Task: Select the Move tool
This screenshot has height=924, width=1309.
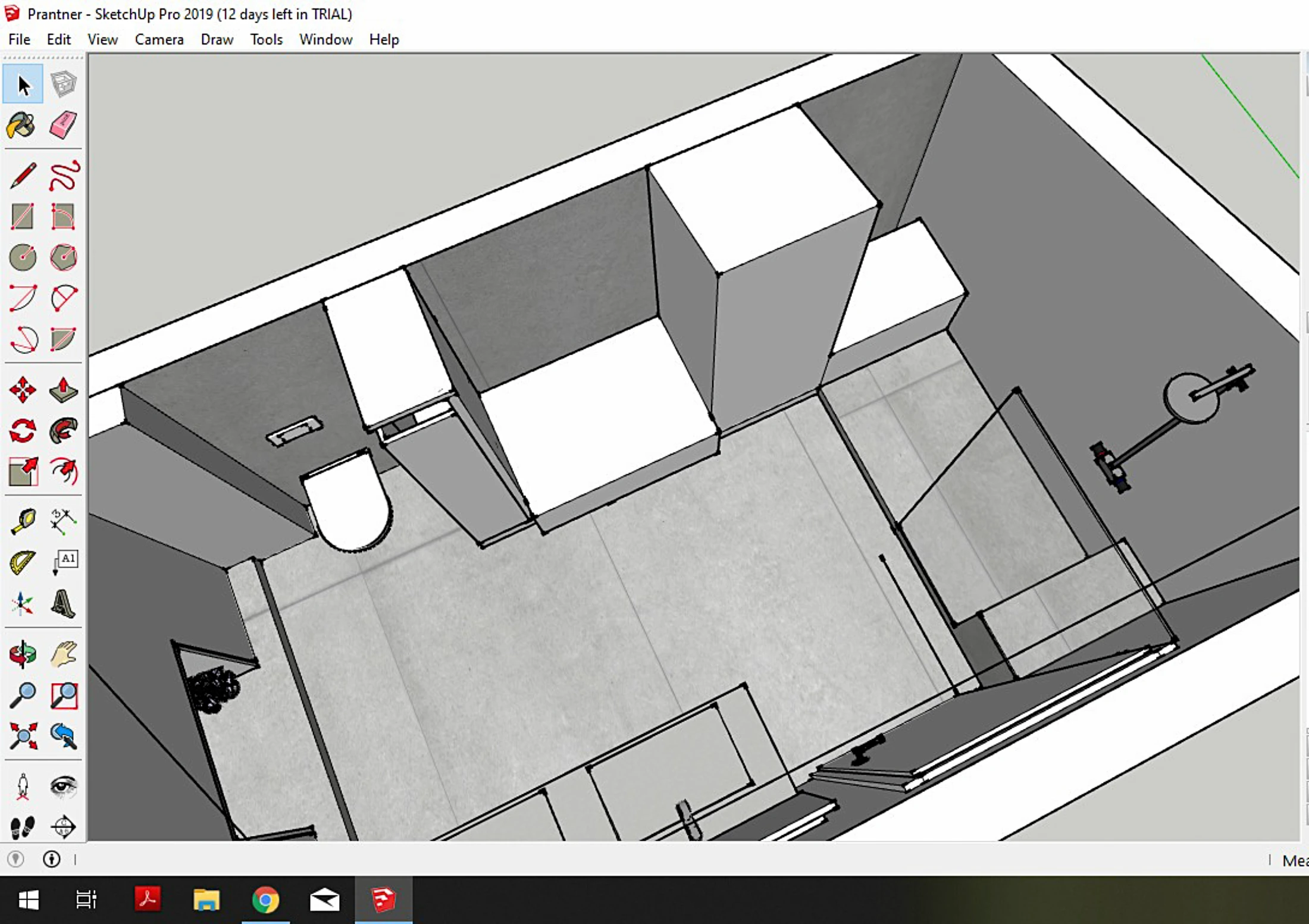Action: pos(23,390)
